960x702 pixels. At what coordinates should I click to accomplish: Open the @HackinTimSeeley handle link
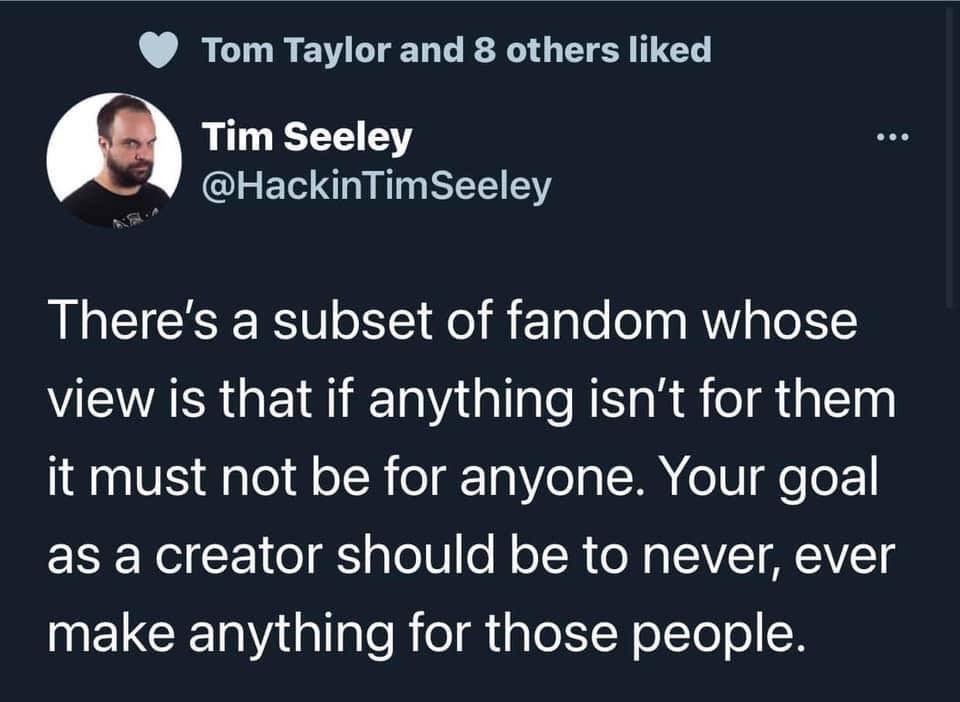click(375, 186)
